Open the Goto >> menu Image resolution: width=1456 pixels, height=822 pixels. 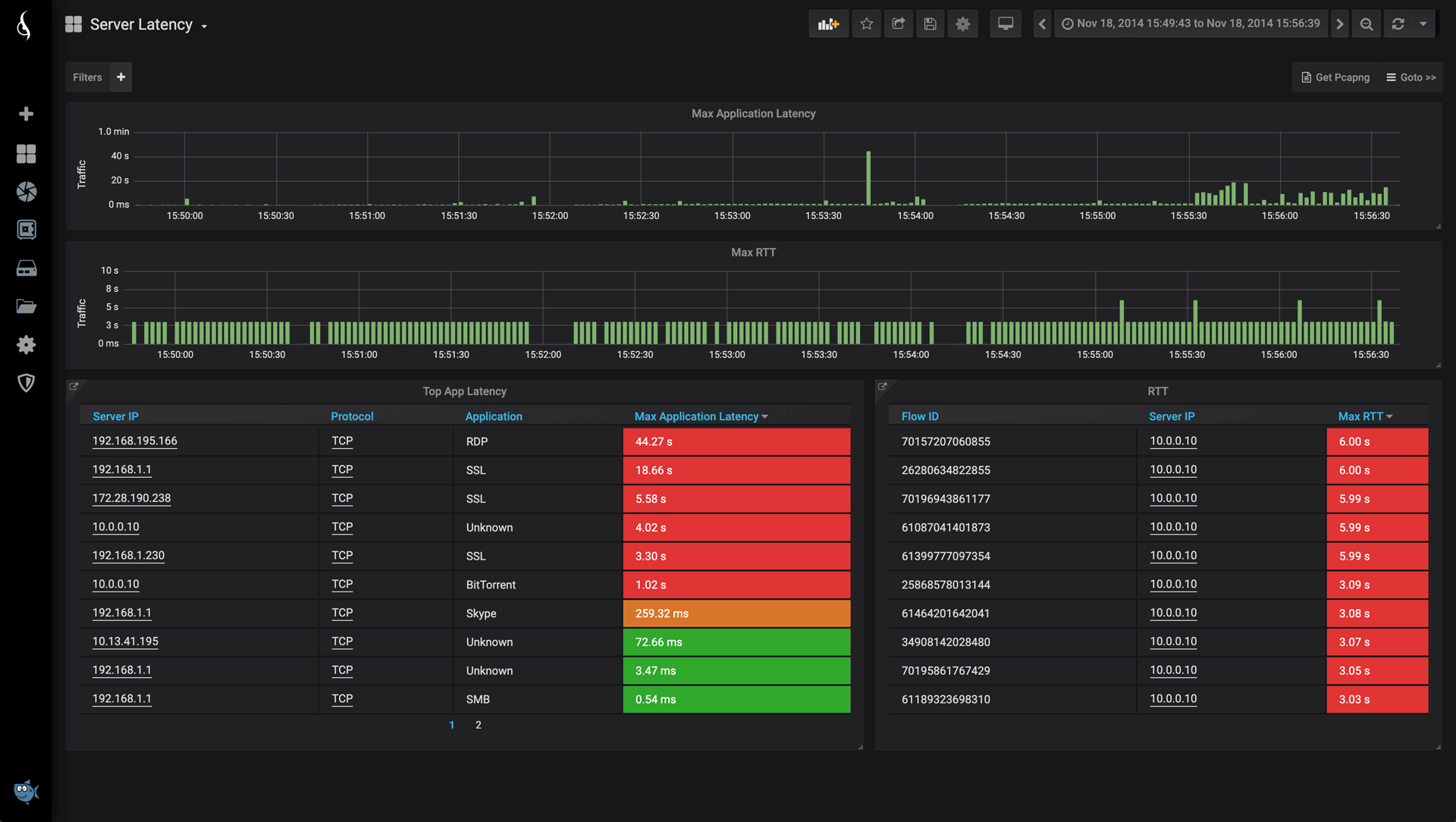coord(1410,77)
